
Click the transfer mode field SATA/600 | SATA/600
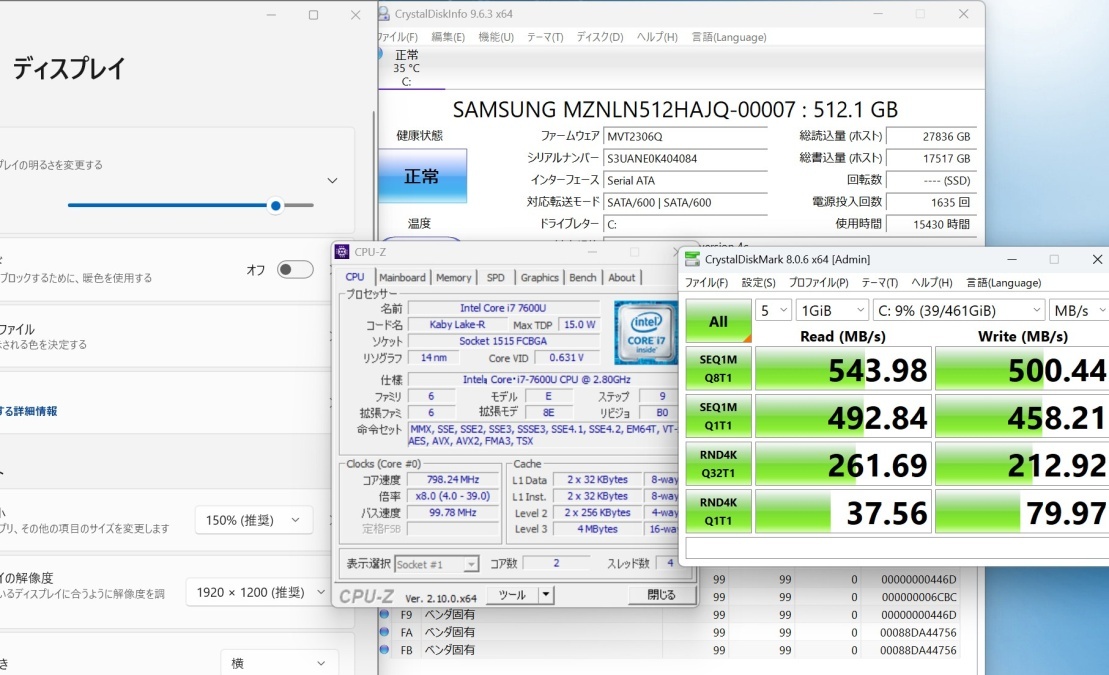click(x=685, y=202)
